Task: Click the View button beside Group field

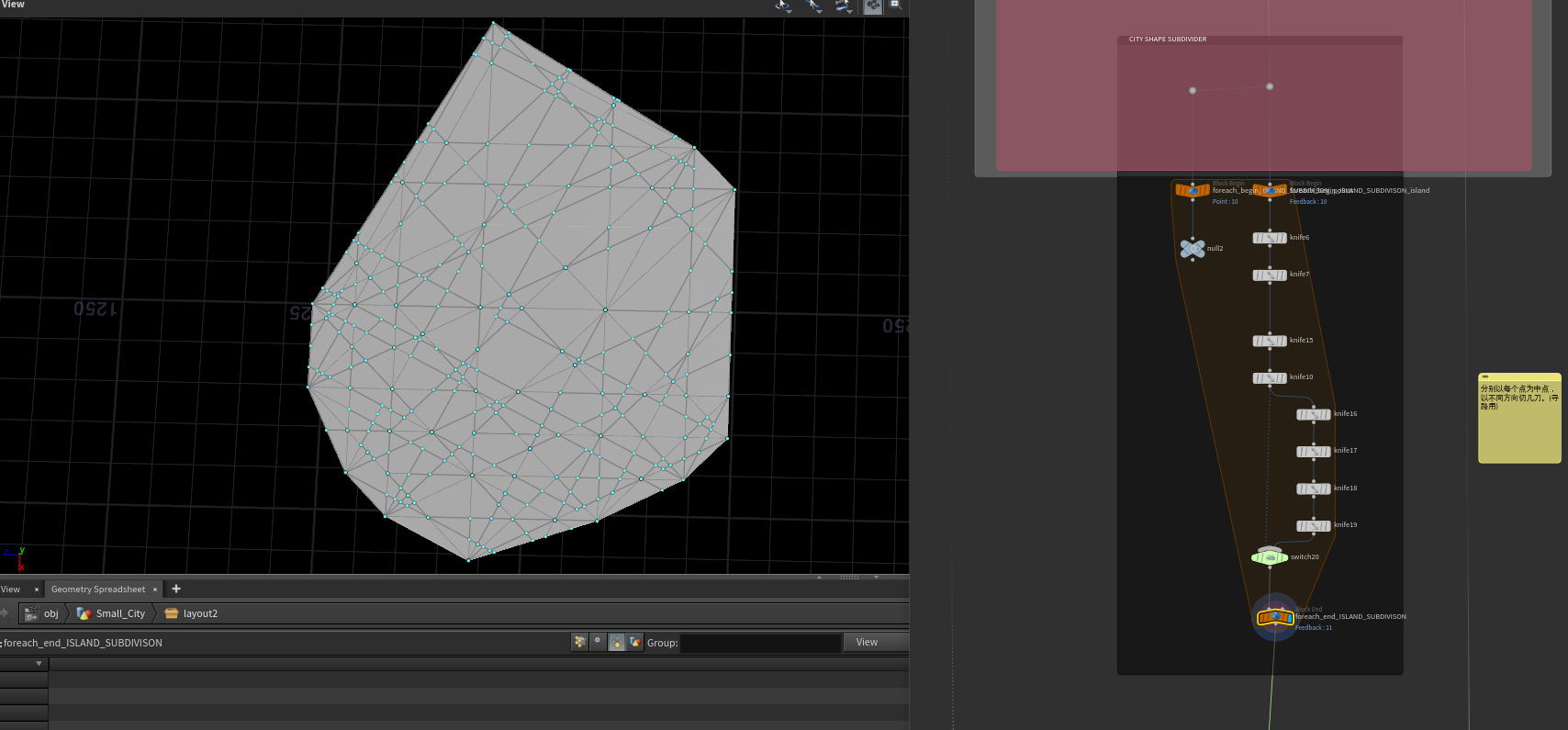Action: 867,643
